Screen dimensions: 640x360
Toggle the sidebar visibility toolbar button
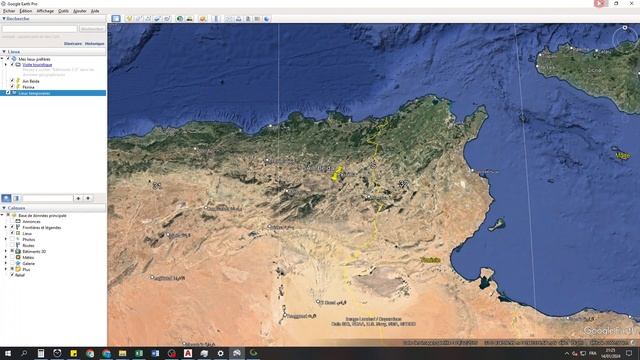click(116, 19)
